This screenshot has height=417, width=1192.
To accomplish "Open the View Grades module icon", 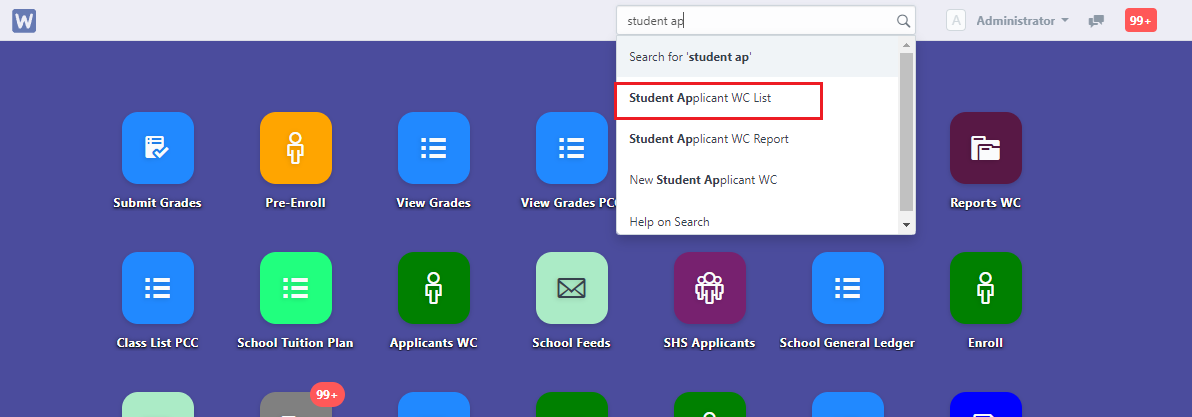I will pyautogui.click(x=433, y=148).
